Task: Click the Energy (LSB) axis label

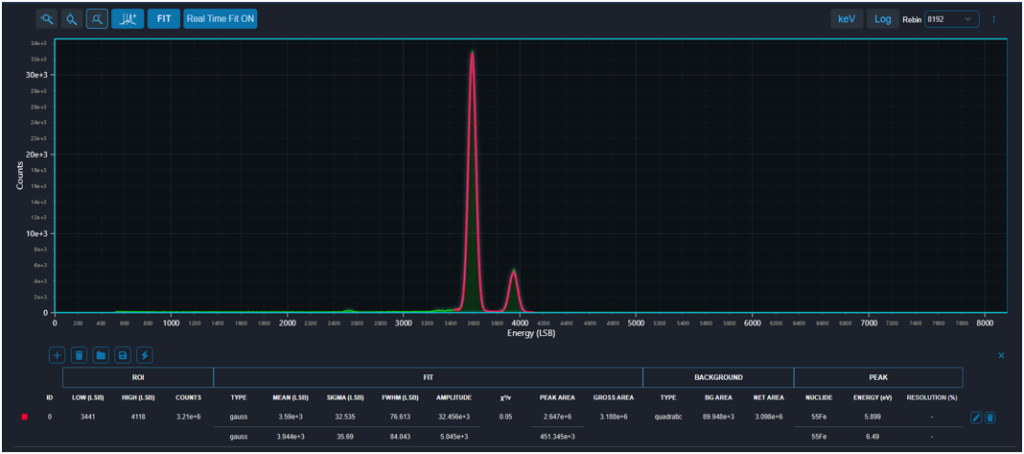Action: (x=531, y=333)
